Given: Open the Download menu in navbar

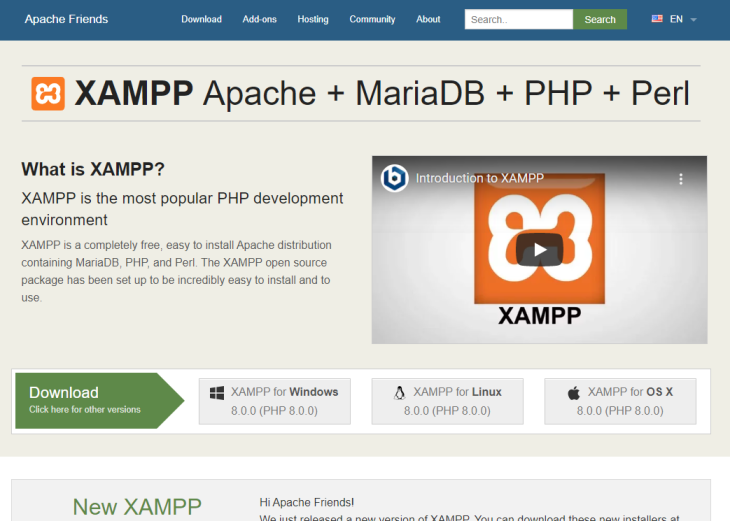Looking at the screenshot, I should pos(201,19).
